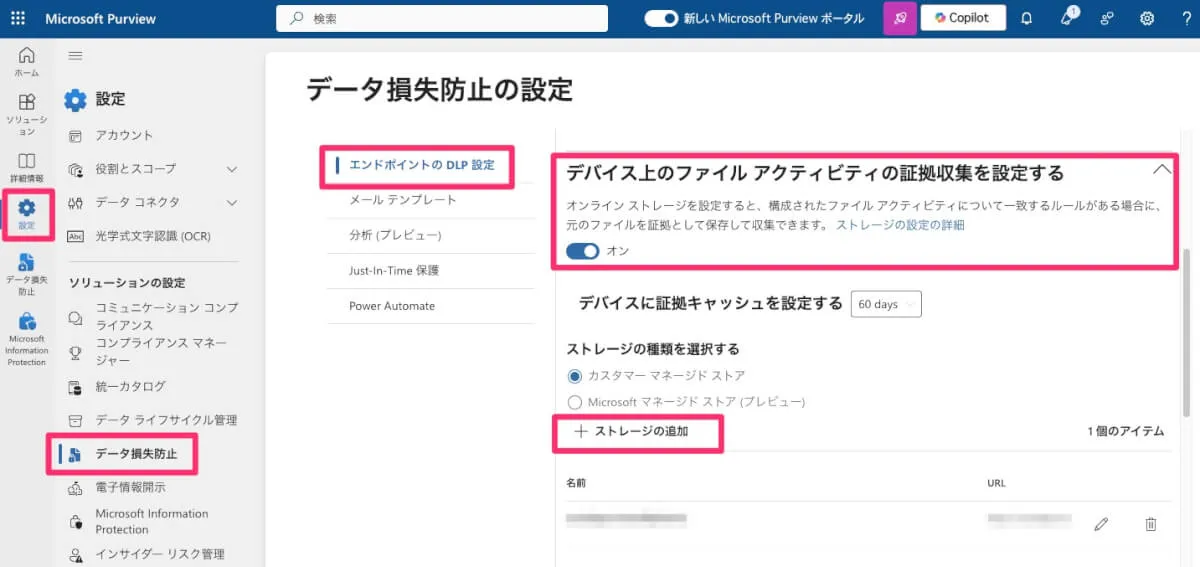Delete the storage entry with trash icon
Viewport: 1200px width, 567px height.
1151,523
